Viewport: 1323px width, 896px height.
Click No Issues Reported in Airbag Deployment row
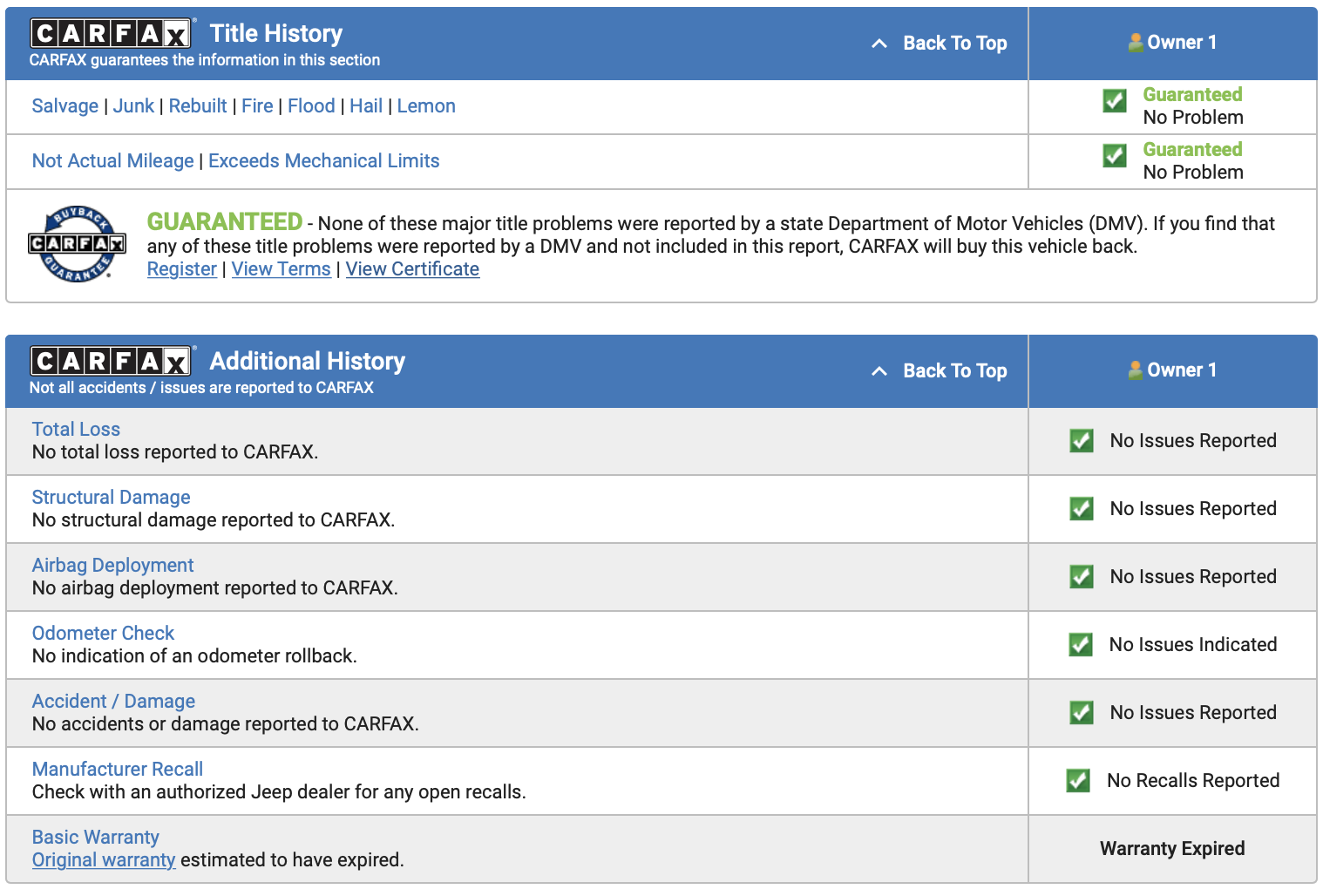pos(1193,577)
